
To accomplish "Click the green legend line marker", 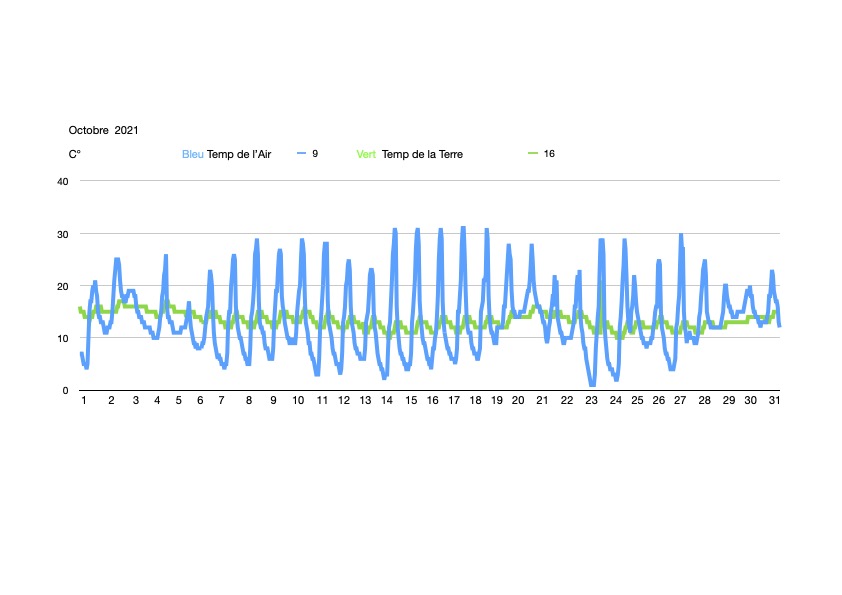I will pyautogui.click(x=533, y=154).
